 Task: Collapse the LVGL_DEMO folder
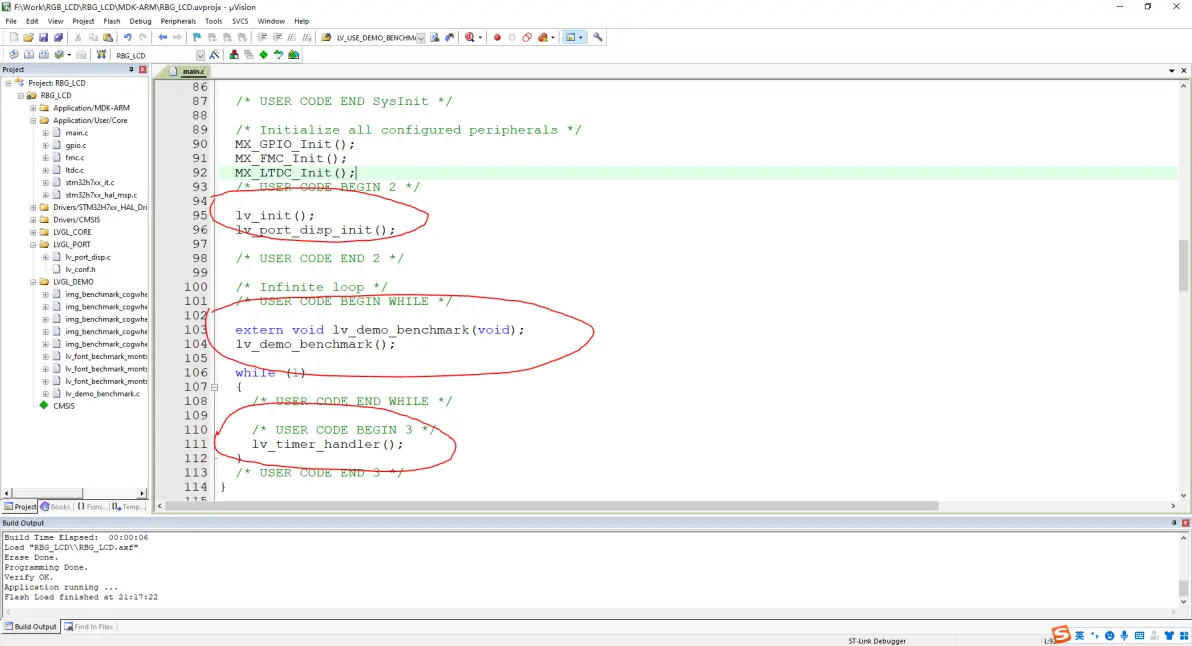[x=33, y=282]
